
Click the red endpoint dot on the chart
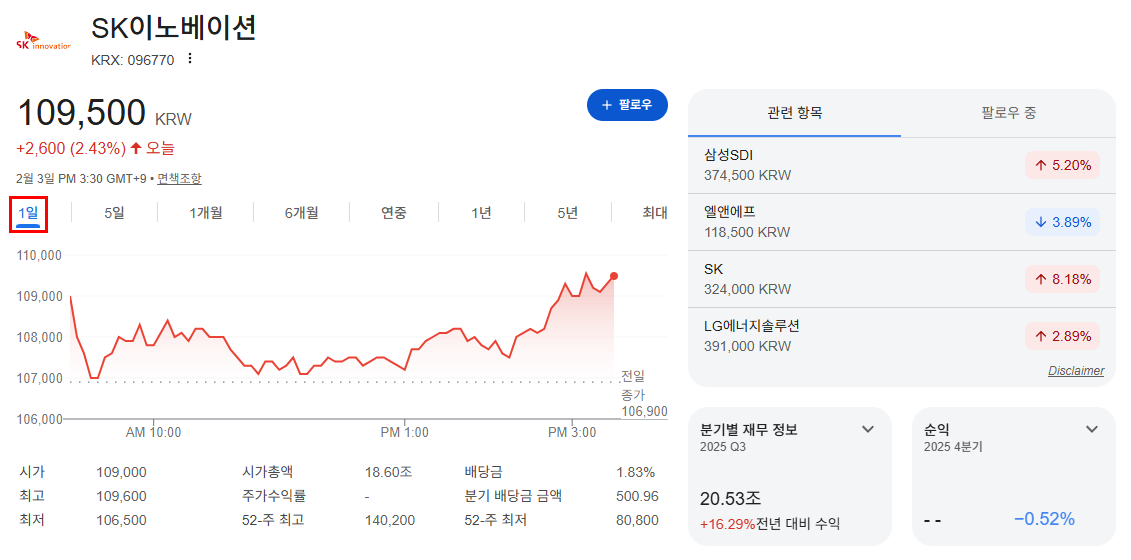tap(614, 276)
